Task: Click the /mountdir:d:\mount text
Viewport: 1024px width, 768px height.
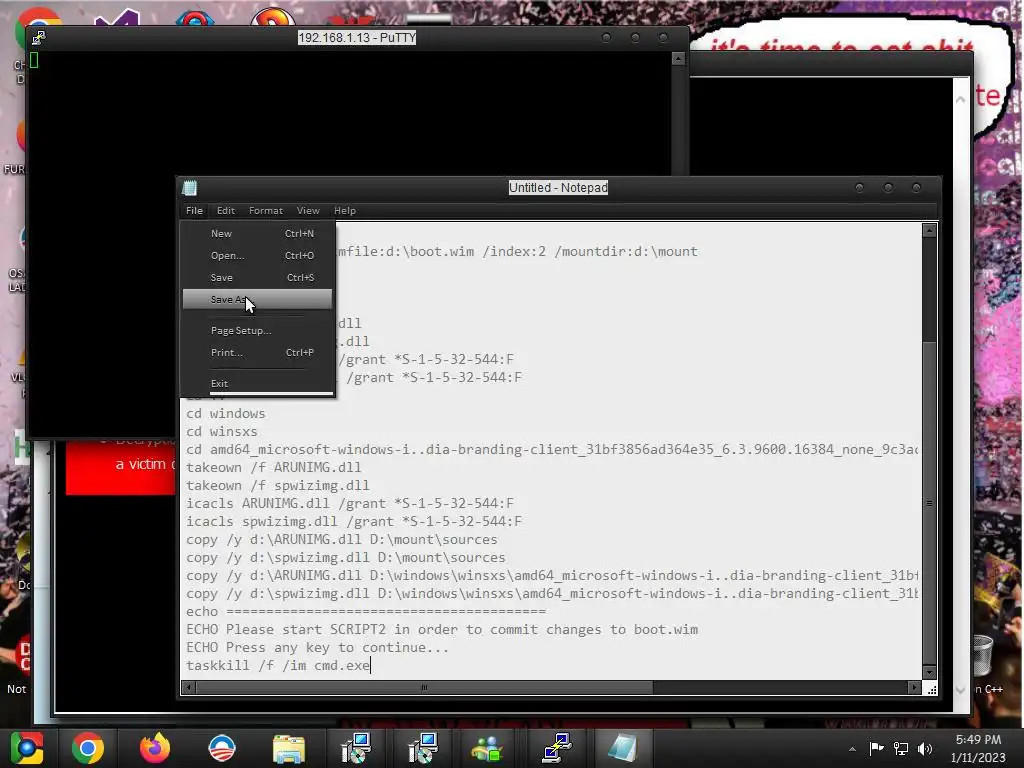Action: (626, 251)
